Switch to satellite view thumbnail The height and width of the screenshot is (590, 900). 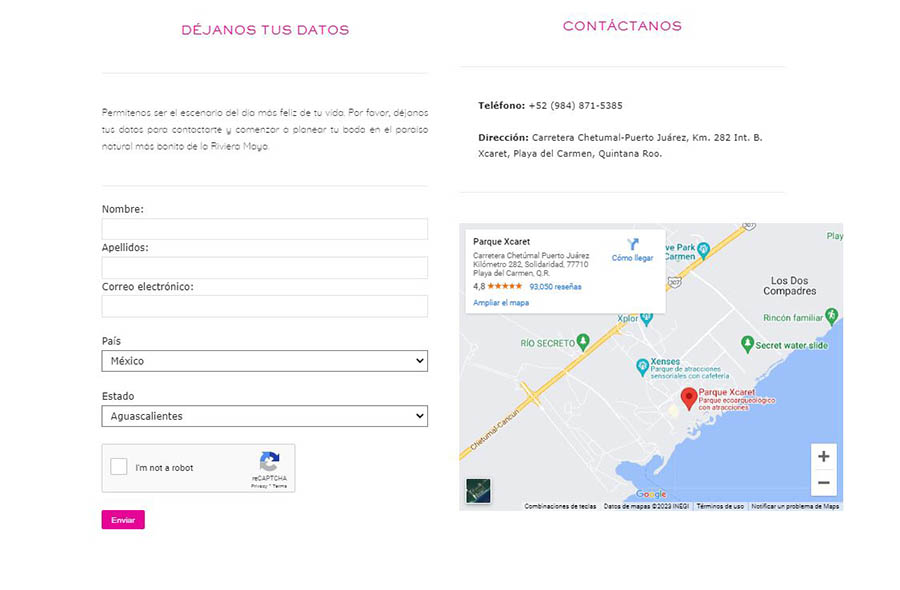click(478, 491)
